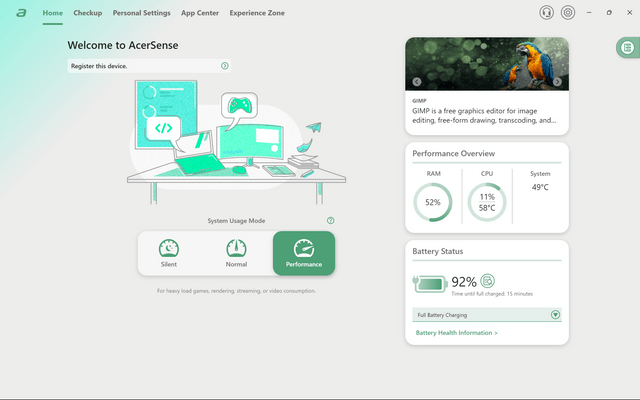
Task: Close the AcerSense window
Action: [629, 13]
